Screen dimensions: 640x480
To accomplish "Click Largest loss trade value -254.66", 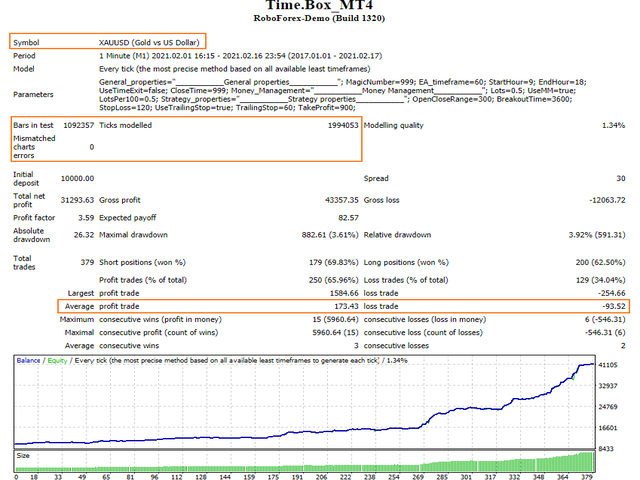I will [611, 293].
